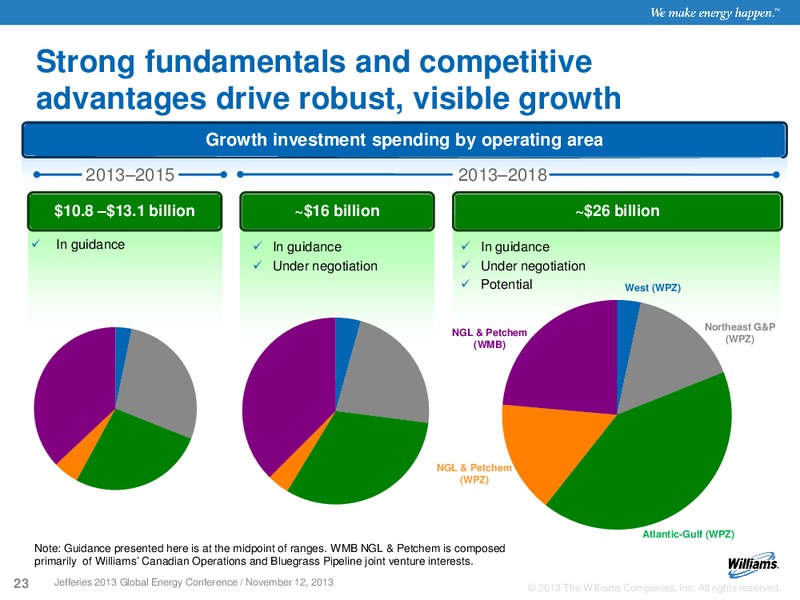Screen dimensions: 800x600
Task: Click the 'Atlantic-Gulf (WPZ)' chart label
Action: coord(688,534)
